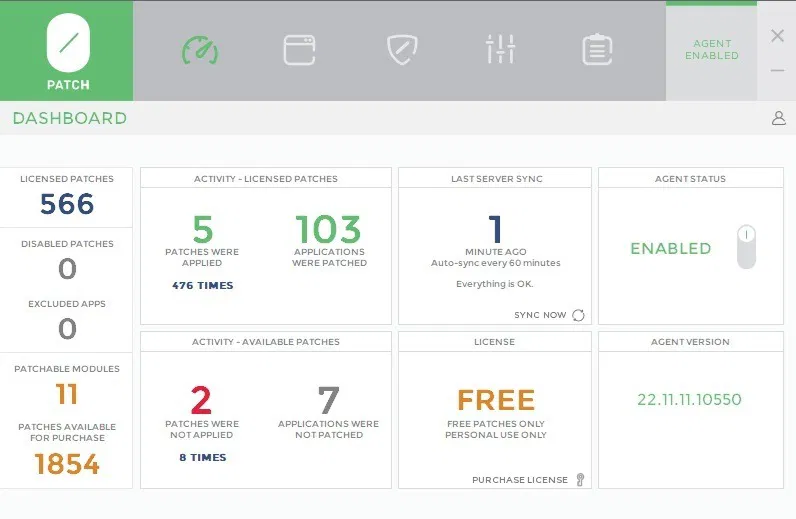Click the 5 patches were applied figure

click(202, 230)
